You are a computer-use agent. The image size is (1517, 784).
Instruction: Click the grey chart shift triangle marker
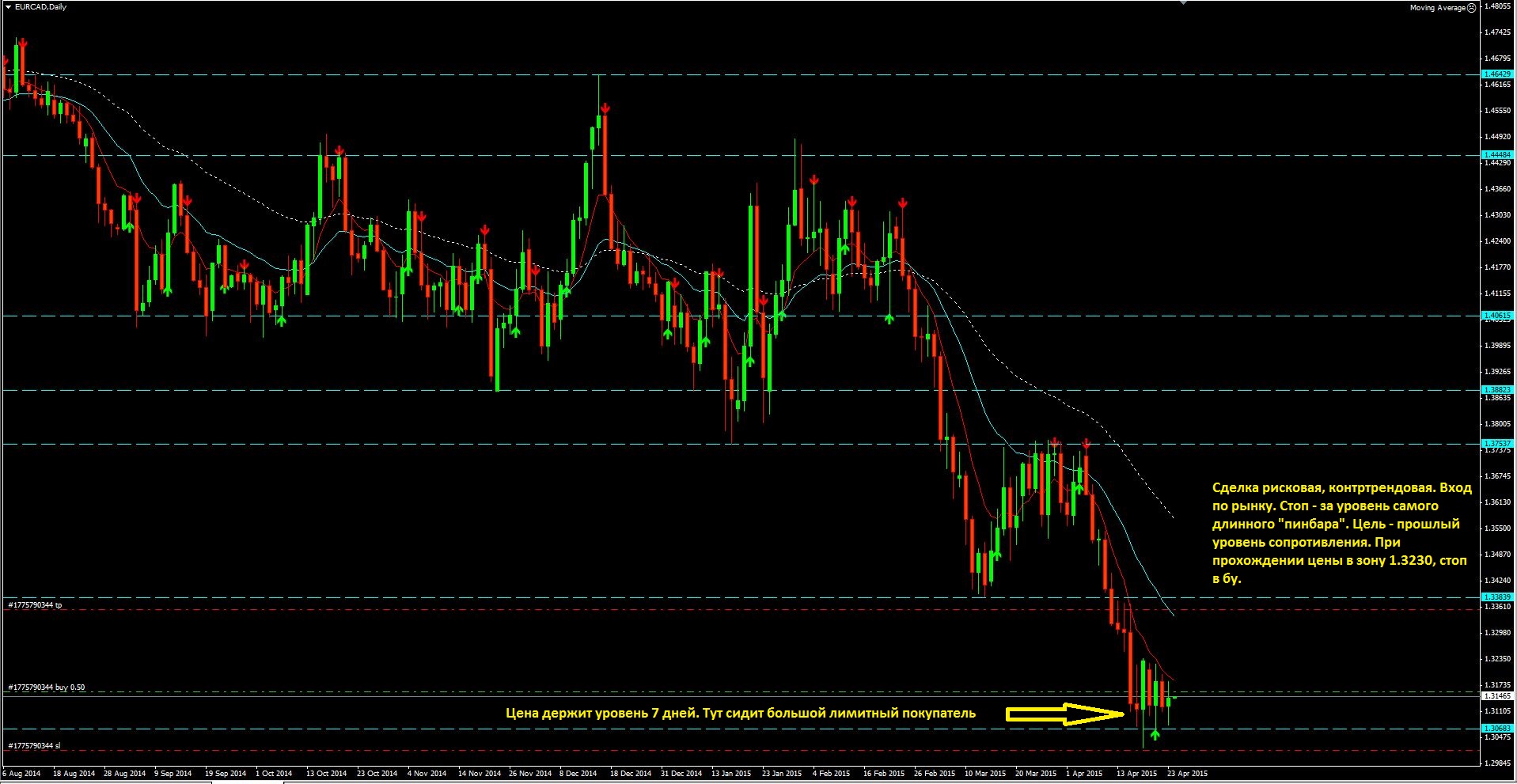(x=1183, y=2)
